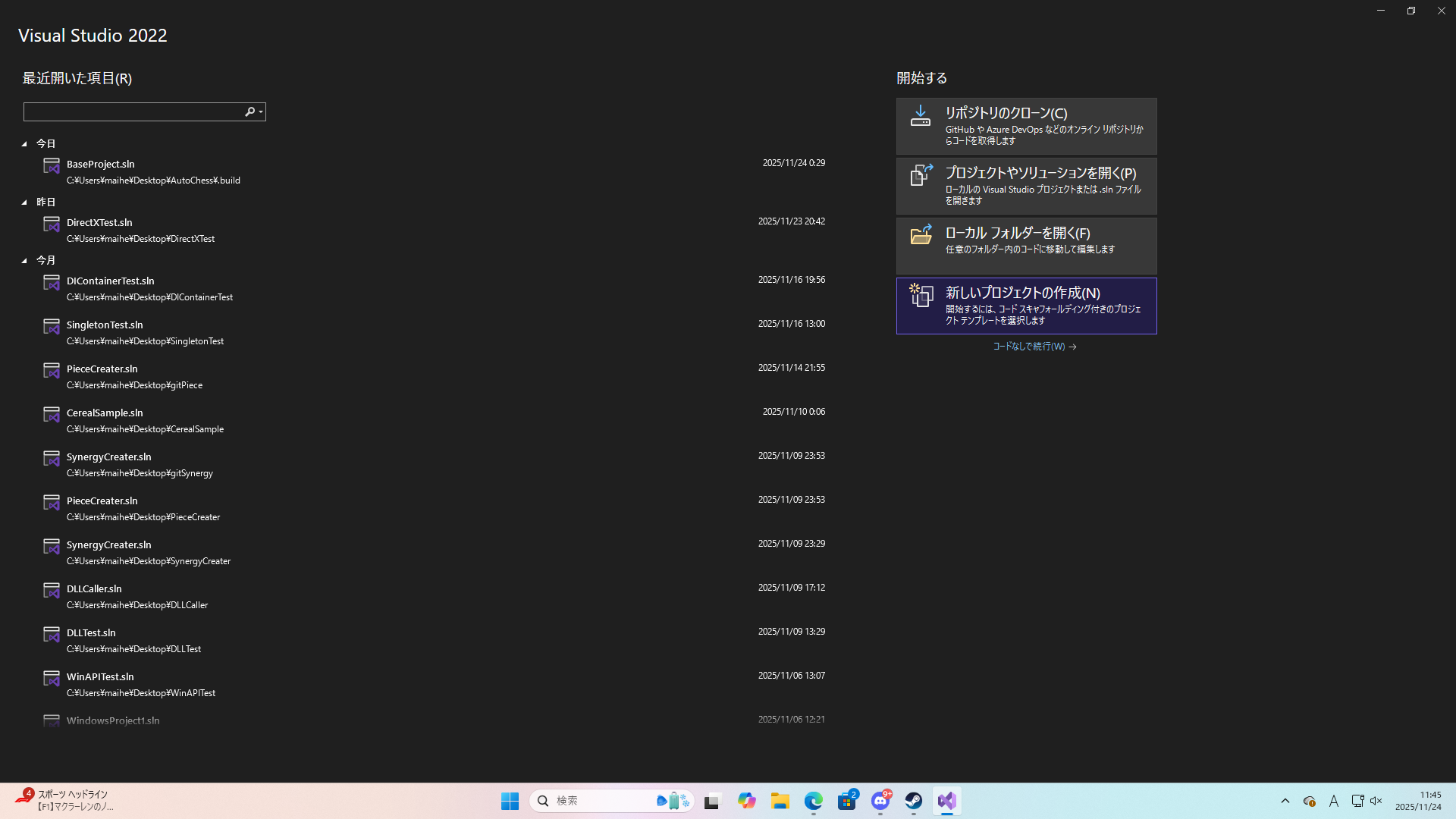Open DLLCaller.sln from recent list
The image size is (1456, 819).
point(94,588)
